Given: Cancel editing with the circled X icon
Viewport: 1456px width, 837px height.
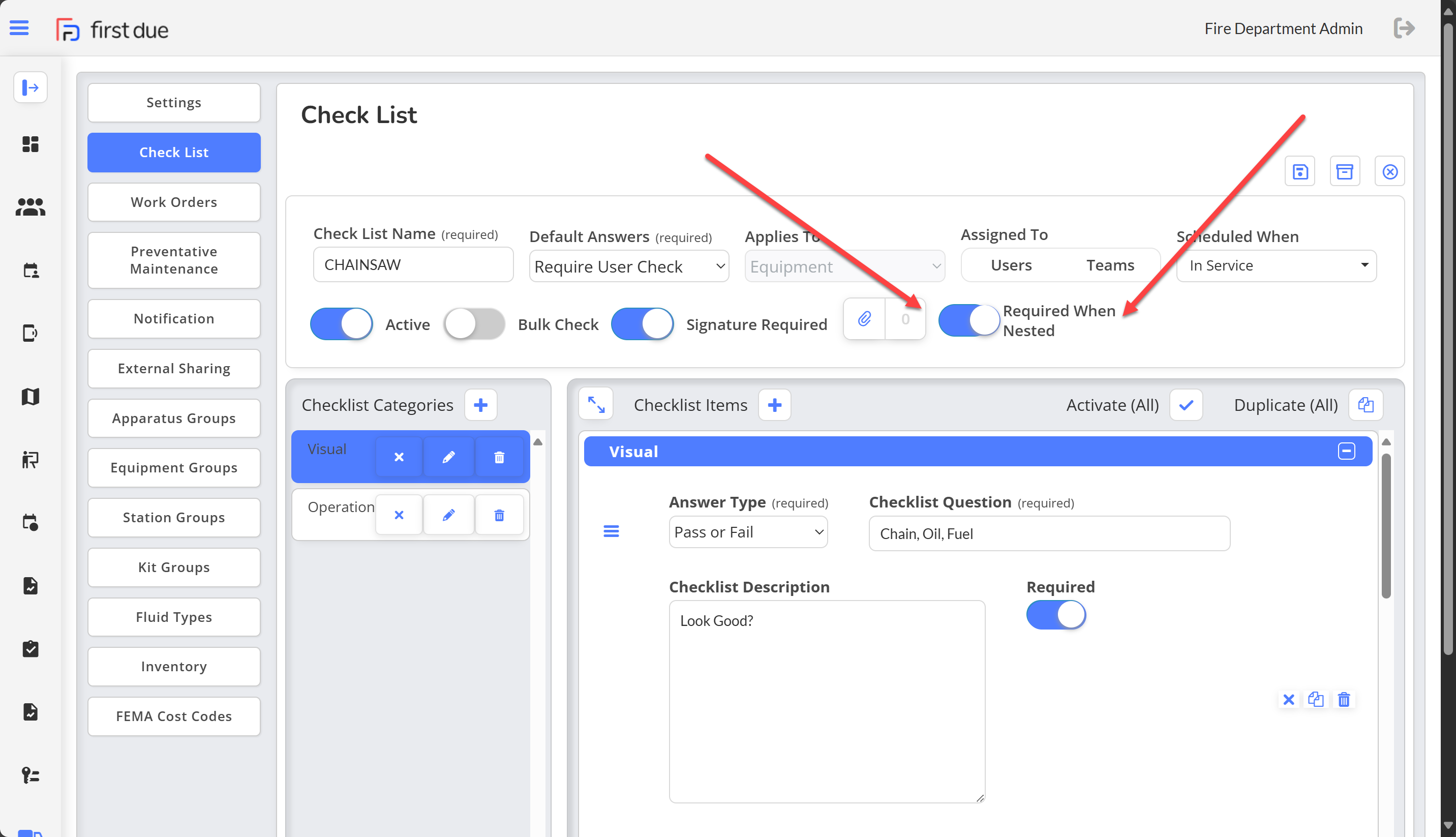Looking at the screenshot, I should [x=1389, y=171].
